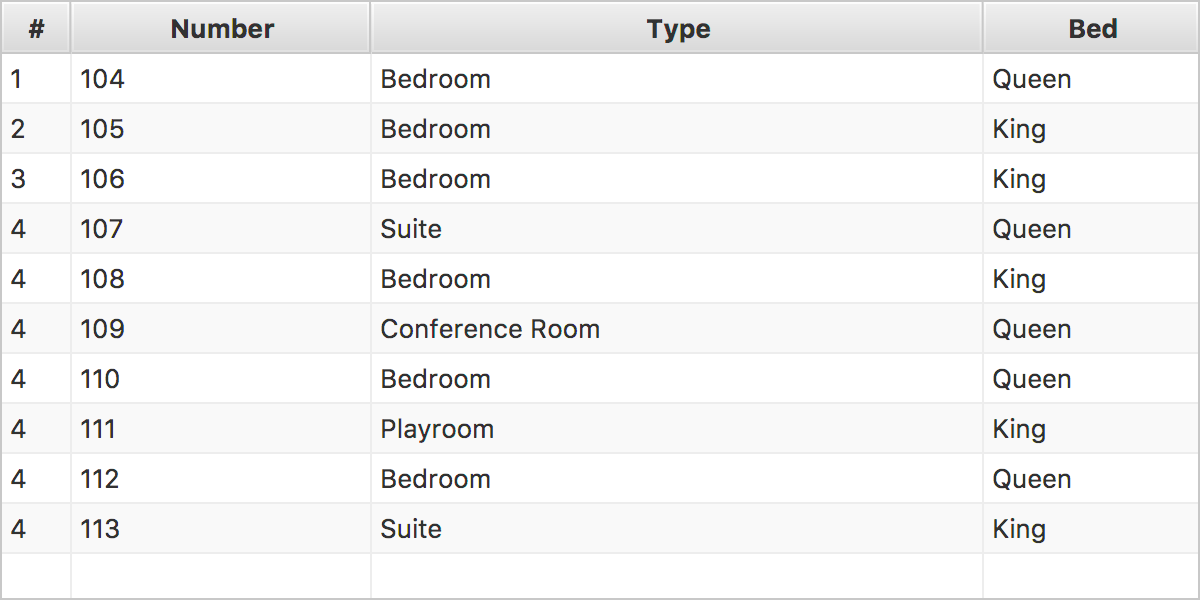Click room number 110 cell

(221, 379)
